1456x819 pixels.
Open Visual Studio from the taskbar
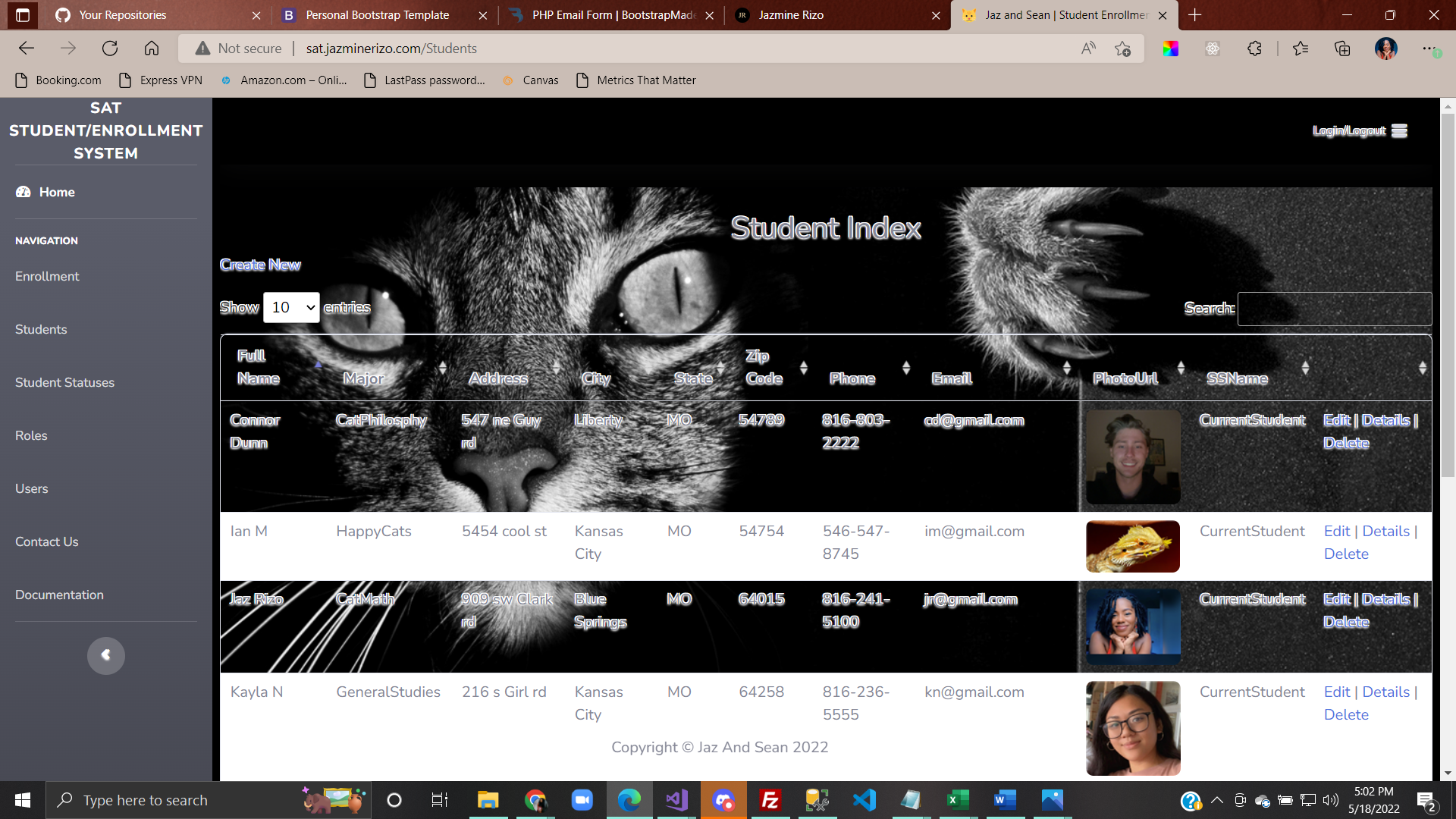676,800
